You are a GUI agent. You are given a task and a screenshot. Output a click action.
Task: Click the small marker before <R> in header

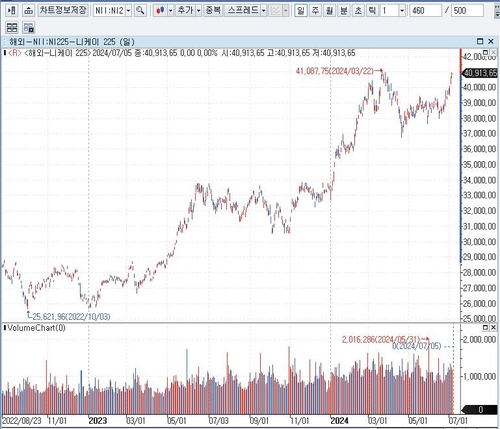pyautogui.click(x=5, y=53)
